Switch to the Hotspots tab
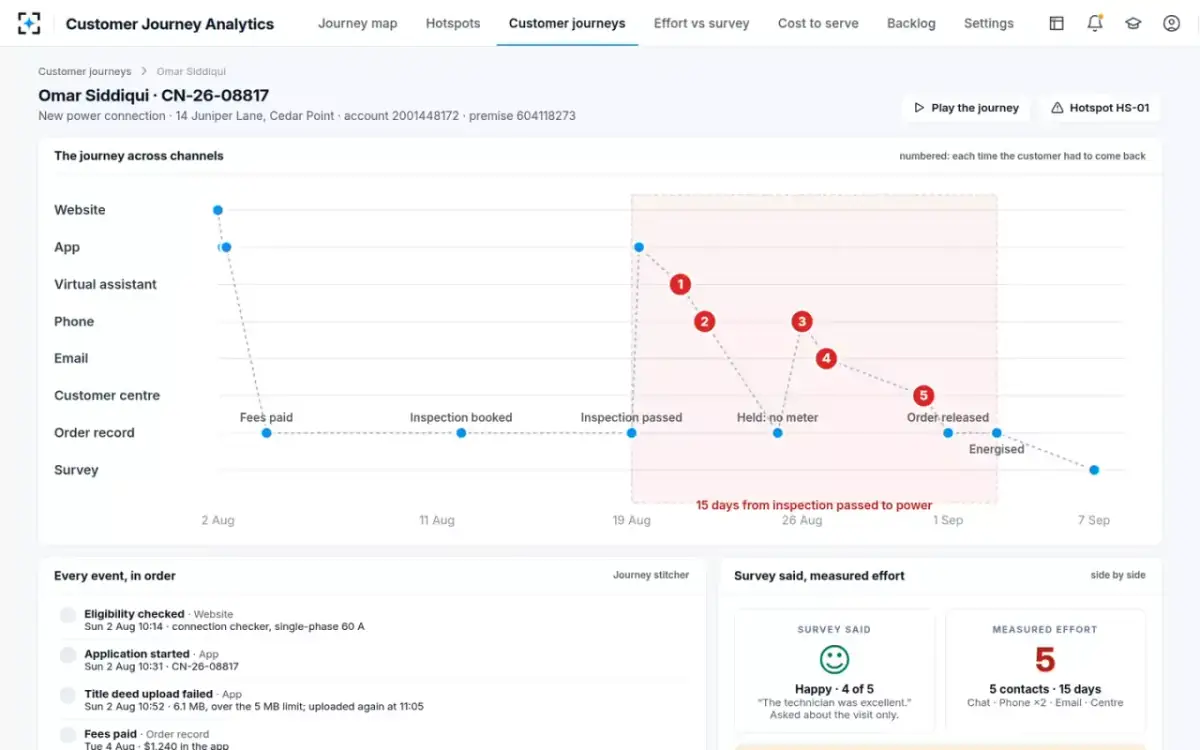This screenshot has height=750, width=1200. pos(453,23)
